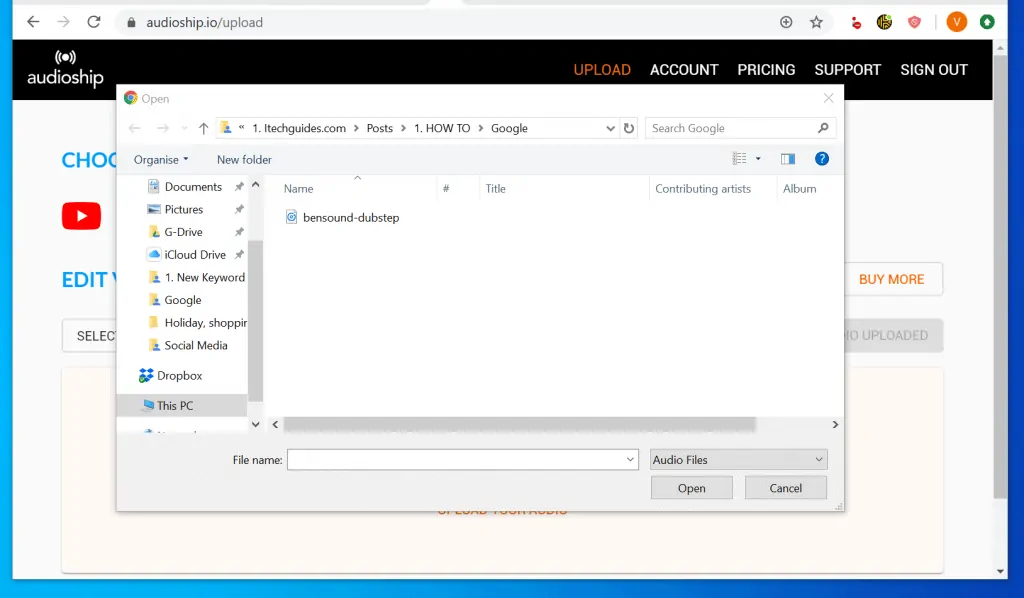Click the install app plus icon in the address bar
The height and width of the screenshot is (598, 1024).
tap(786, 22)
